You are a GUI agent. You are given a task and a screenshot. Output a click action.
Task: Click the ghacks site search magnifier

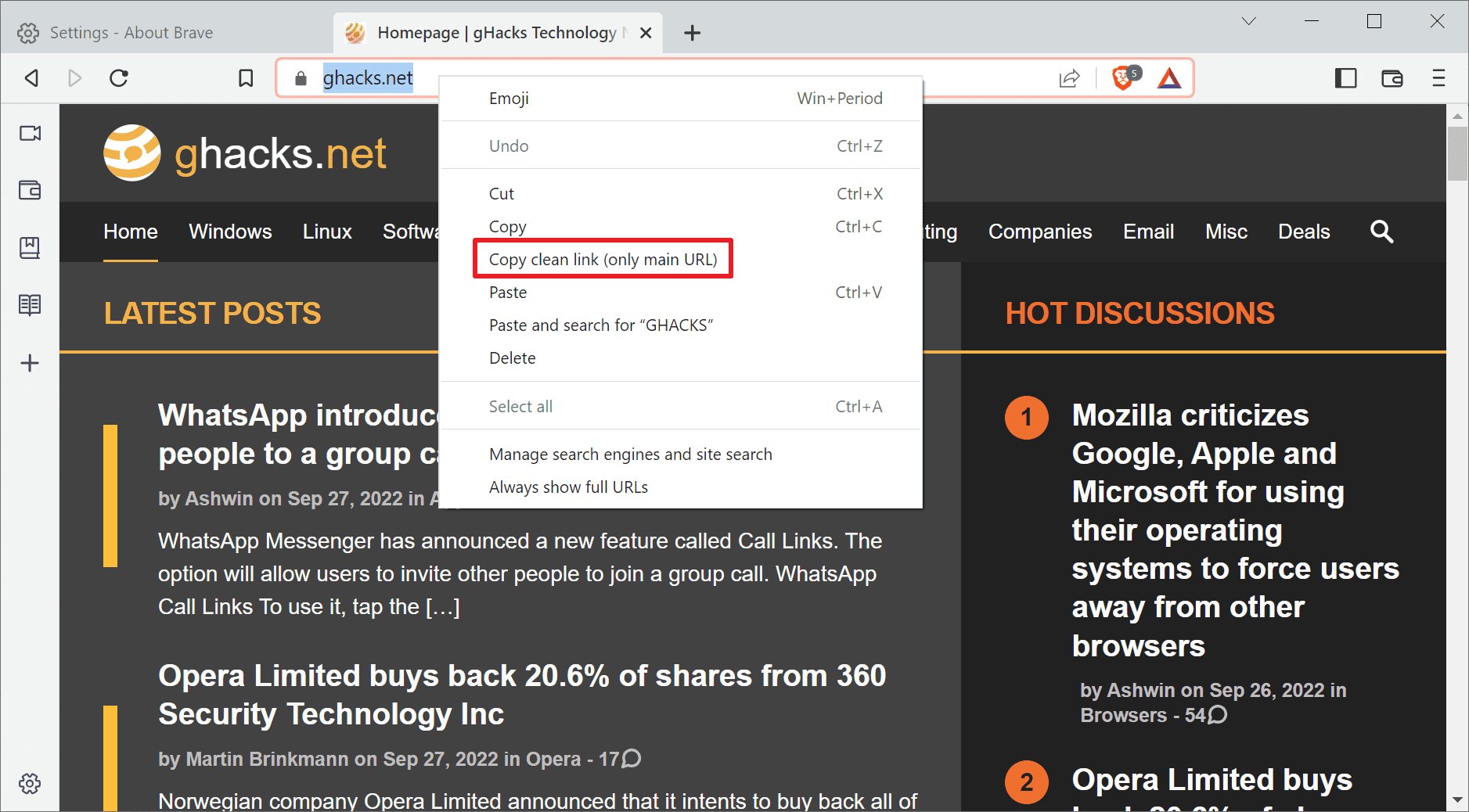(1381, 232)
